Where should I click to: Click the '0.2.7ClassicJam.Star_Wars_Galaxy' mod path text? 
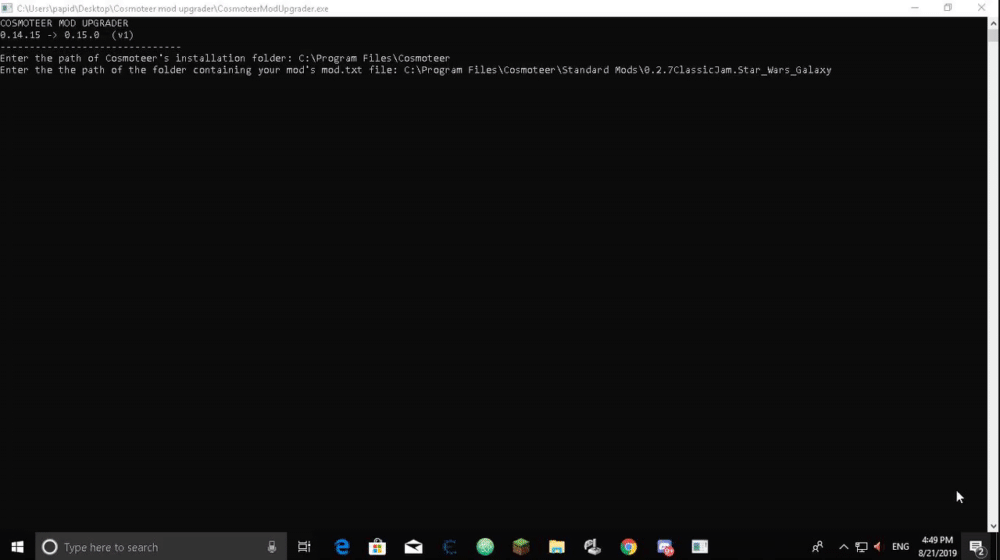pyautogui.click(x=737, y=70)
